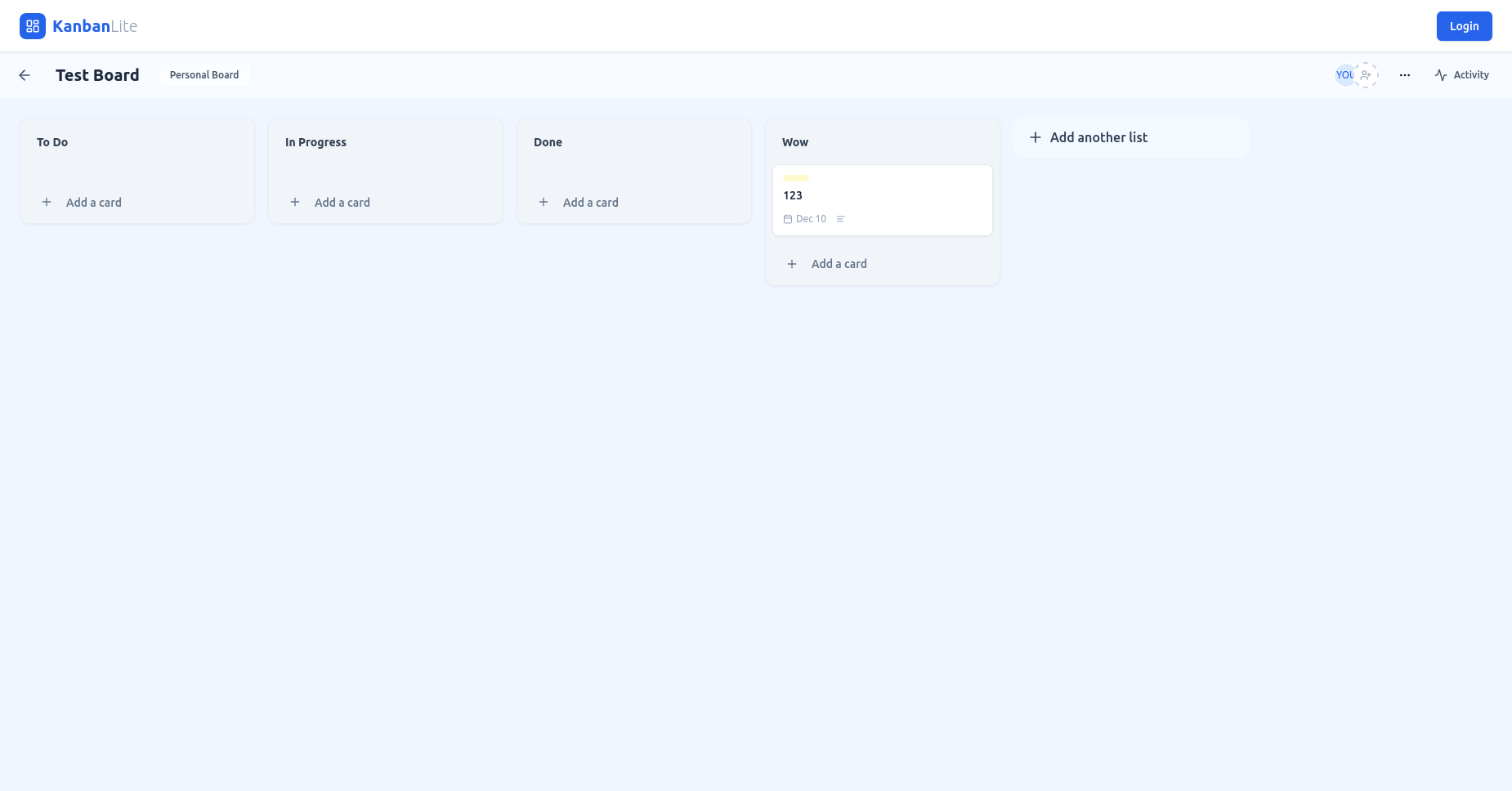Add a card to In Progress list
This screenshot has height=791, width=1512.
(x=342, y=203)
